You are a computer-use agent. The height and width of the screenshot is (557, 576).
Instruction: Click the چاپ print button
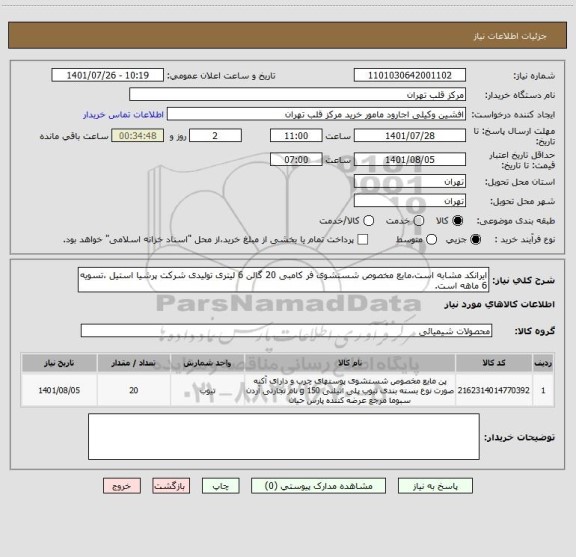(221, 486)
